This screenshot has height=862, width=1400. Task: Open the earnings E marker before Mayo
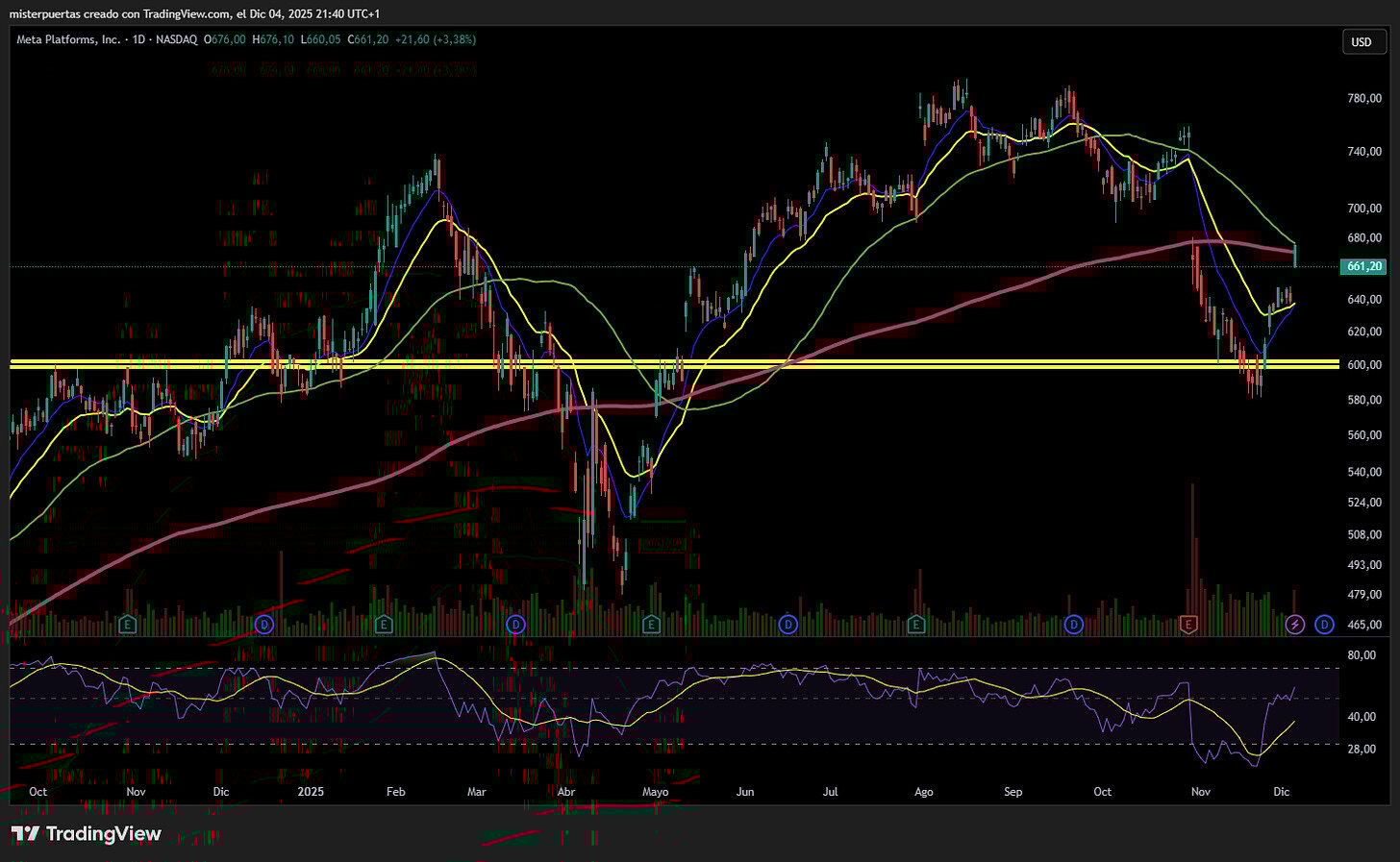coord(651,625)
